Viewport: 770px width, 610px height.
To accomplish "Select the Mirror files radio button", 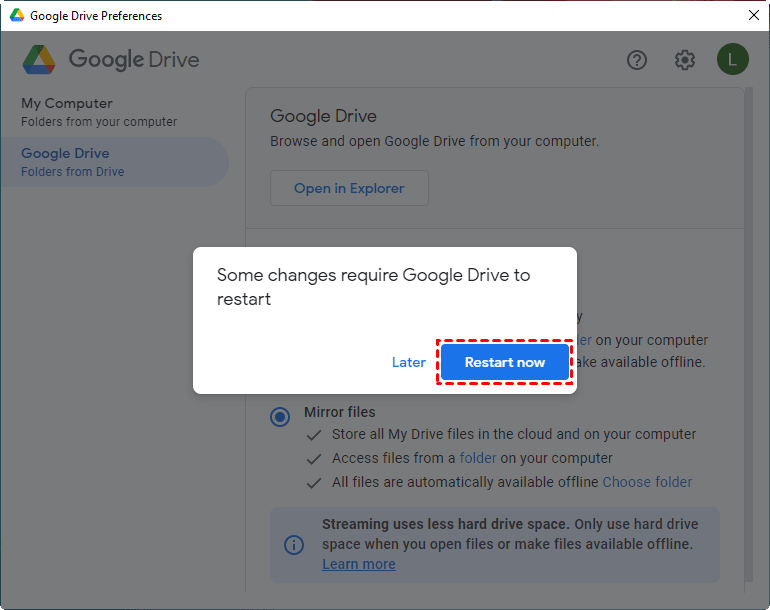I will pyautogui.click(x=280, y=417).
